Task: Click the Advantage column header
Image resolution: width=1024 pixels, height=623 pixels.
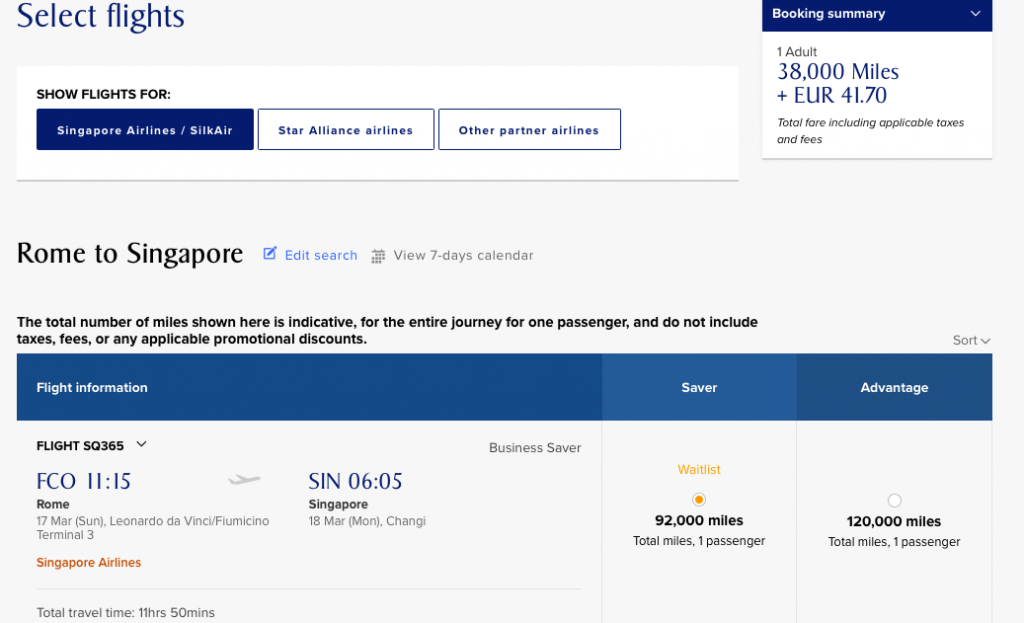Action: pos(894,387)
